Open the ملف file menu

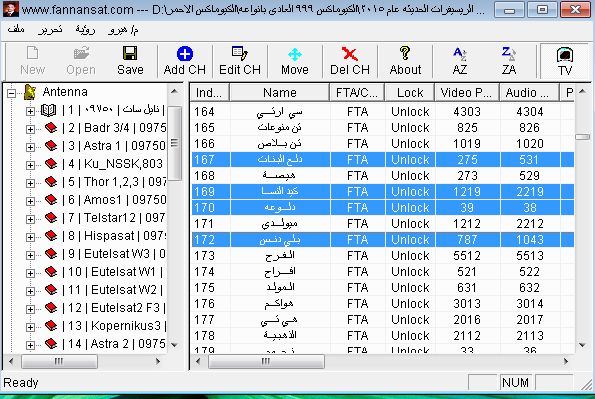click(16, 29)
